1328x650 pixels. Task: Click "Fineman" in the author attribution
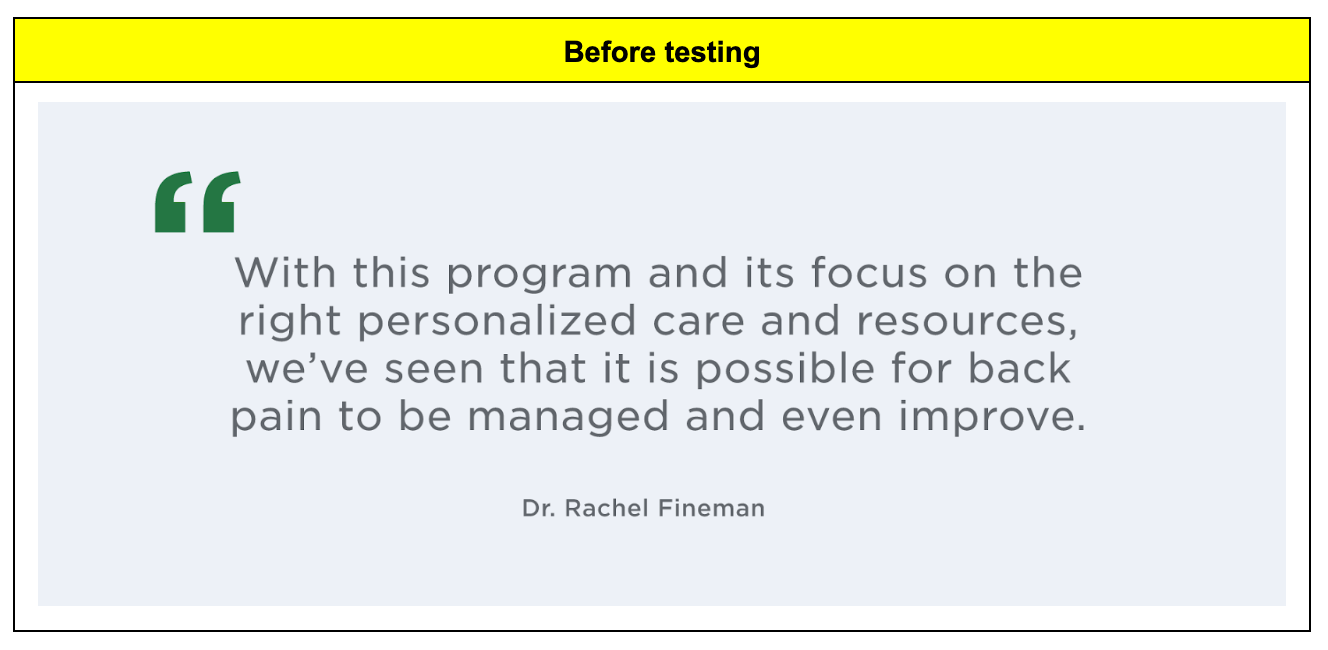[x=712, y=508]
